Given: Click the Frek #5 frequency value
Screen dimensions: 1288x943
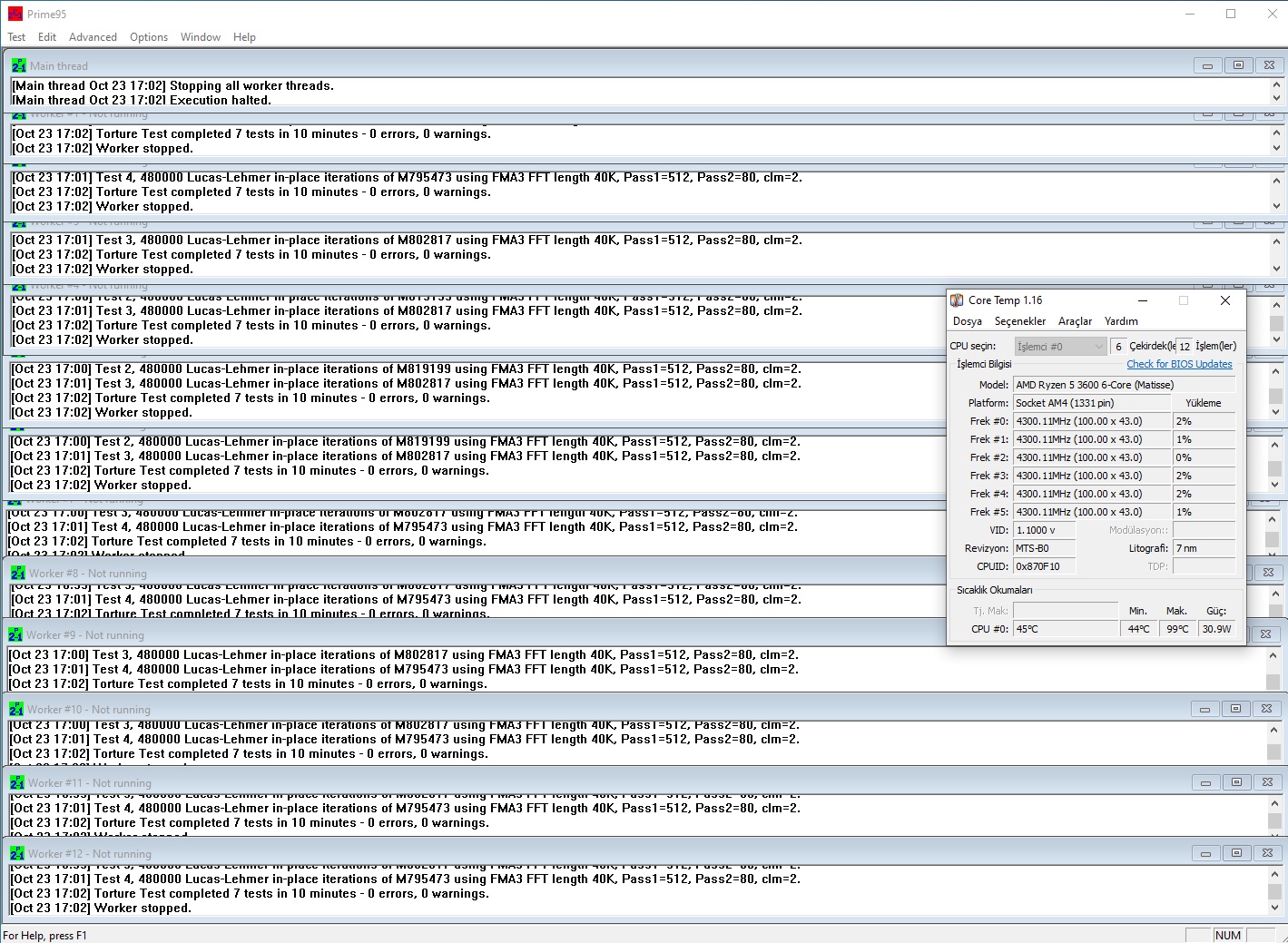Looking at the screenshot, I should tap(1091, 512).
